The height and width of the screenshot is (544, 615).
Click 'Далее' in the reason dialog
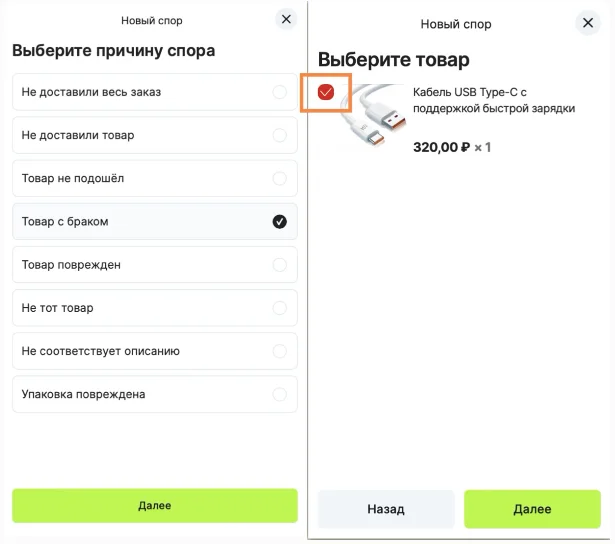[x=155, y=506]
